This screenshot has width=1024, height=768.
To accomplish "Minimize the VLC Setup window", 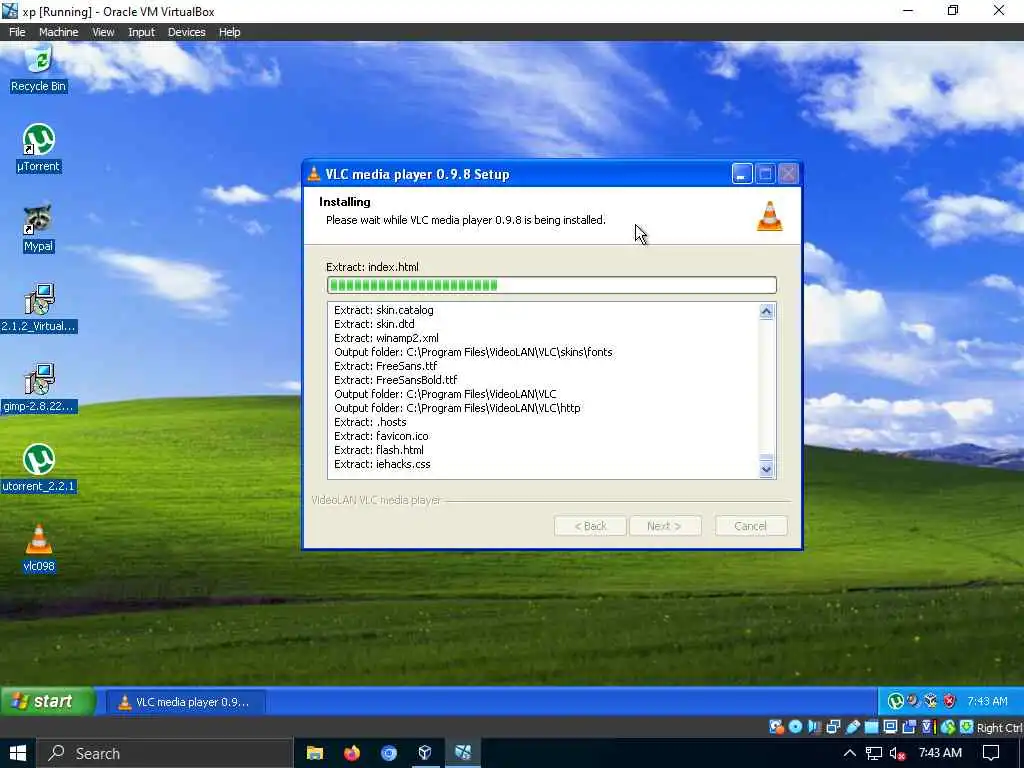I will (742, 174).
